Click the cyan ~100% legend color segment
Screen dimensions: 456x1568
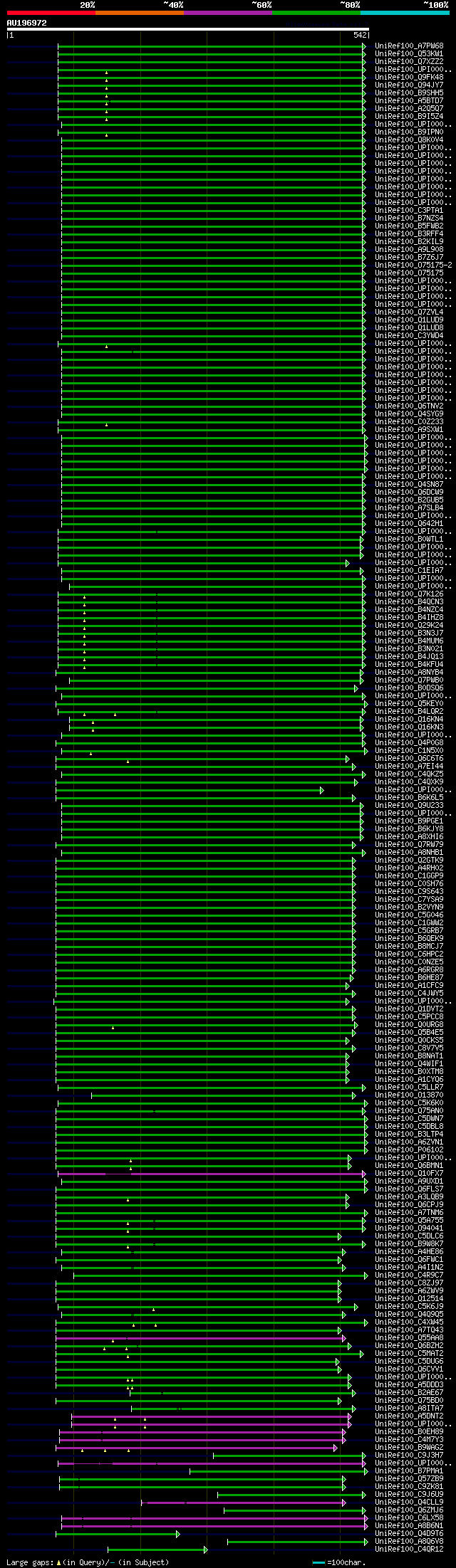coord(405,13)
